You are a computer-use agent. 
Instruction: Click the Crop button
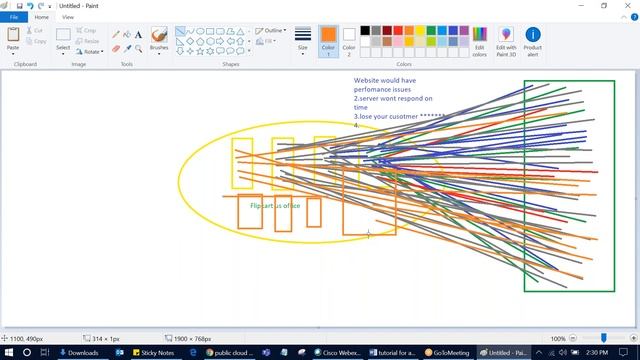point(86,31)
